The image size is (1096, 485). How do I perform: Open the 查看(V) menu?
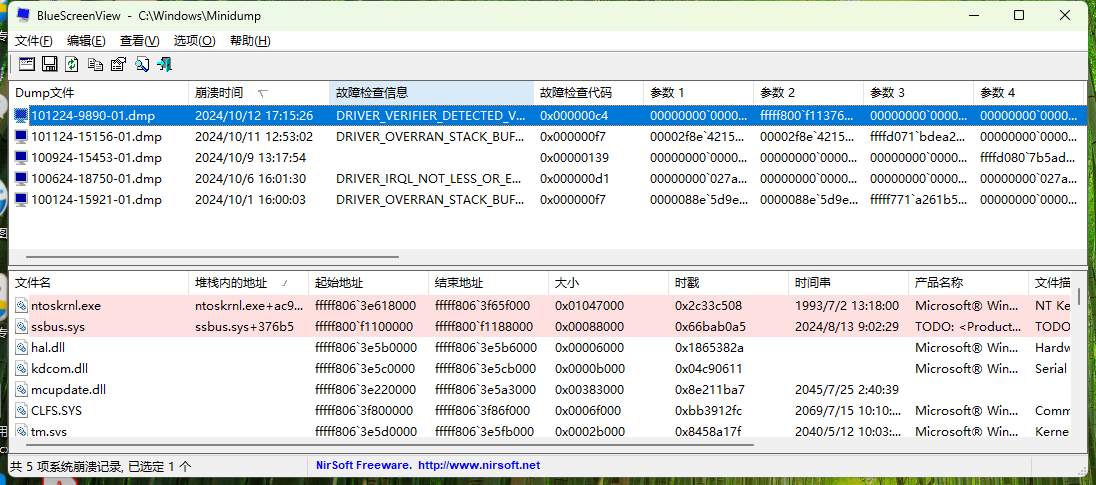click(x=140, y=41)
